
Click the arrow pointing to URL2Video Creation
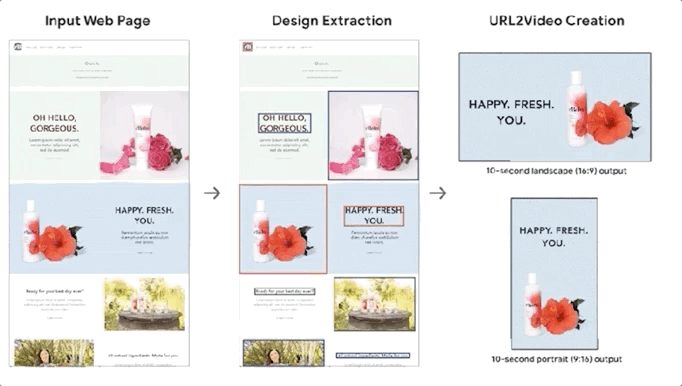[438, 193]
